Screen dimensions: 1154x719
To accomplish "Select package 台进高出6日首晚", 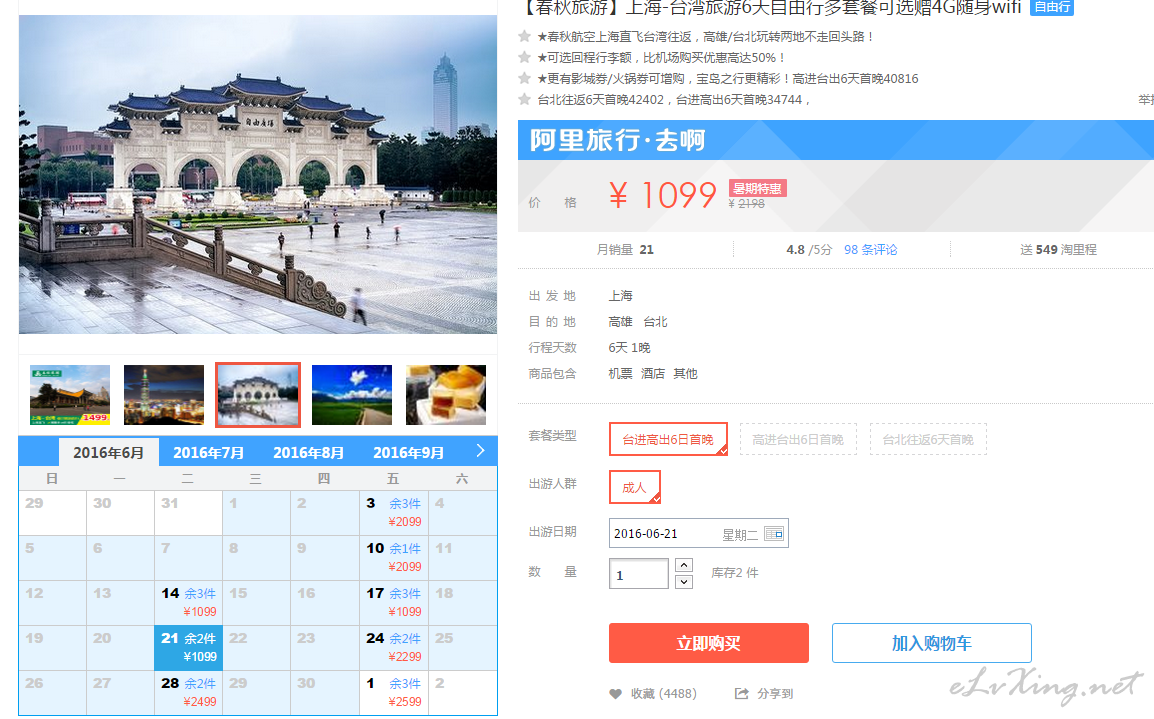I will point(668,439).
